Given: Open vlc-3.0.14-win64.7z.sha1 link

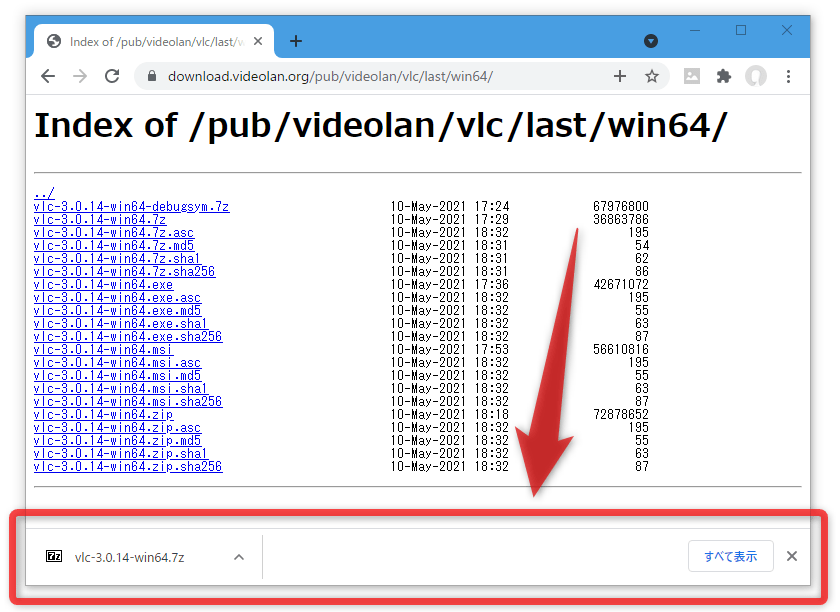Looking at the screenshot, I should coord(117,258).
